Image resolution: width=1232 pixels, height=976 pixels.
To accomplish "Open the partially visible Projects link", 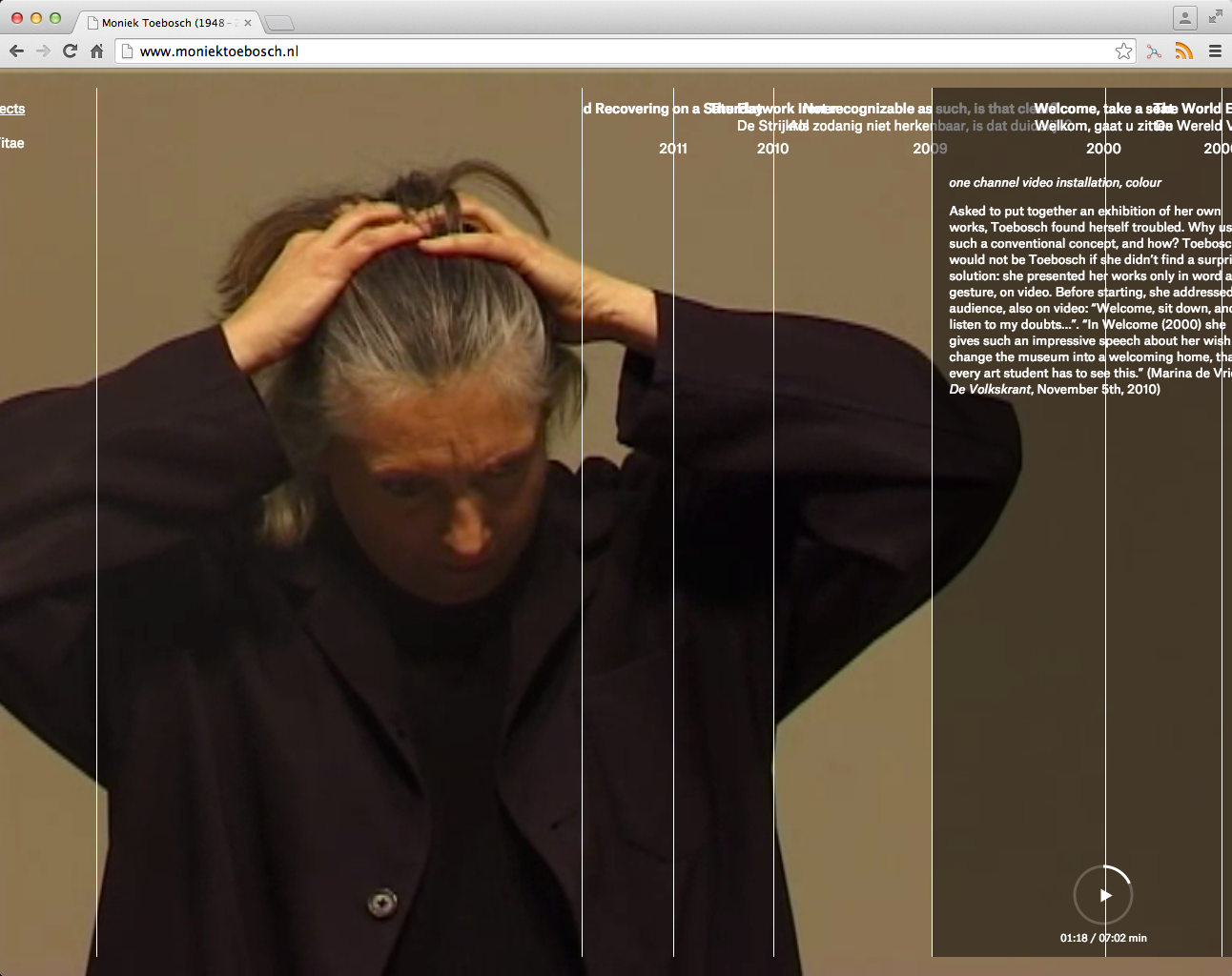I will (x=12, y=109).
